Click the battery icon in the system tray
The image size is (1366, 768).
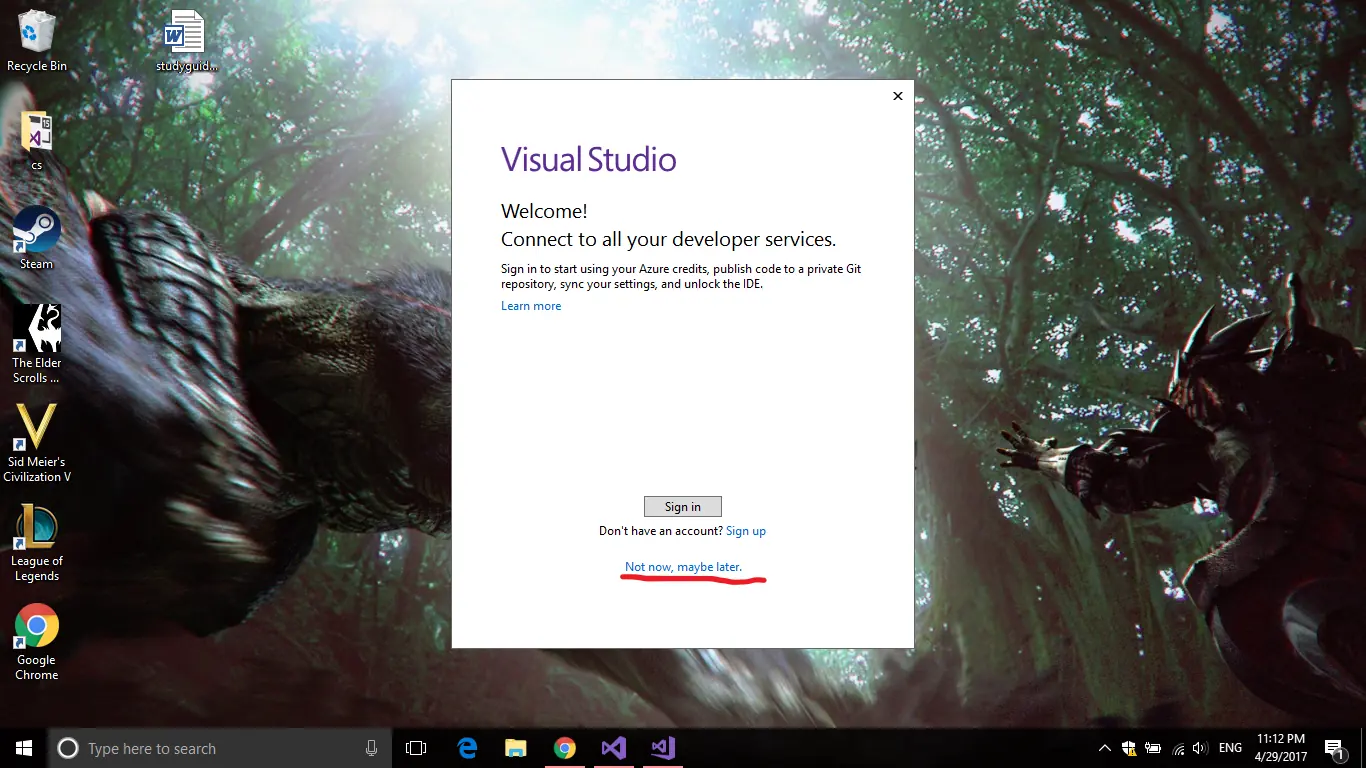coord(1153,748)
